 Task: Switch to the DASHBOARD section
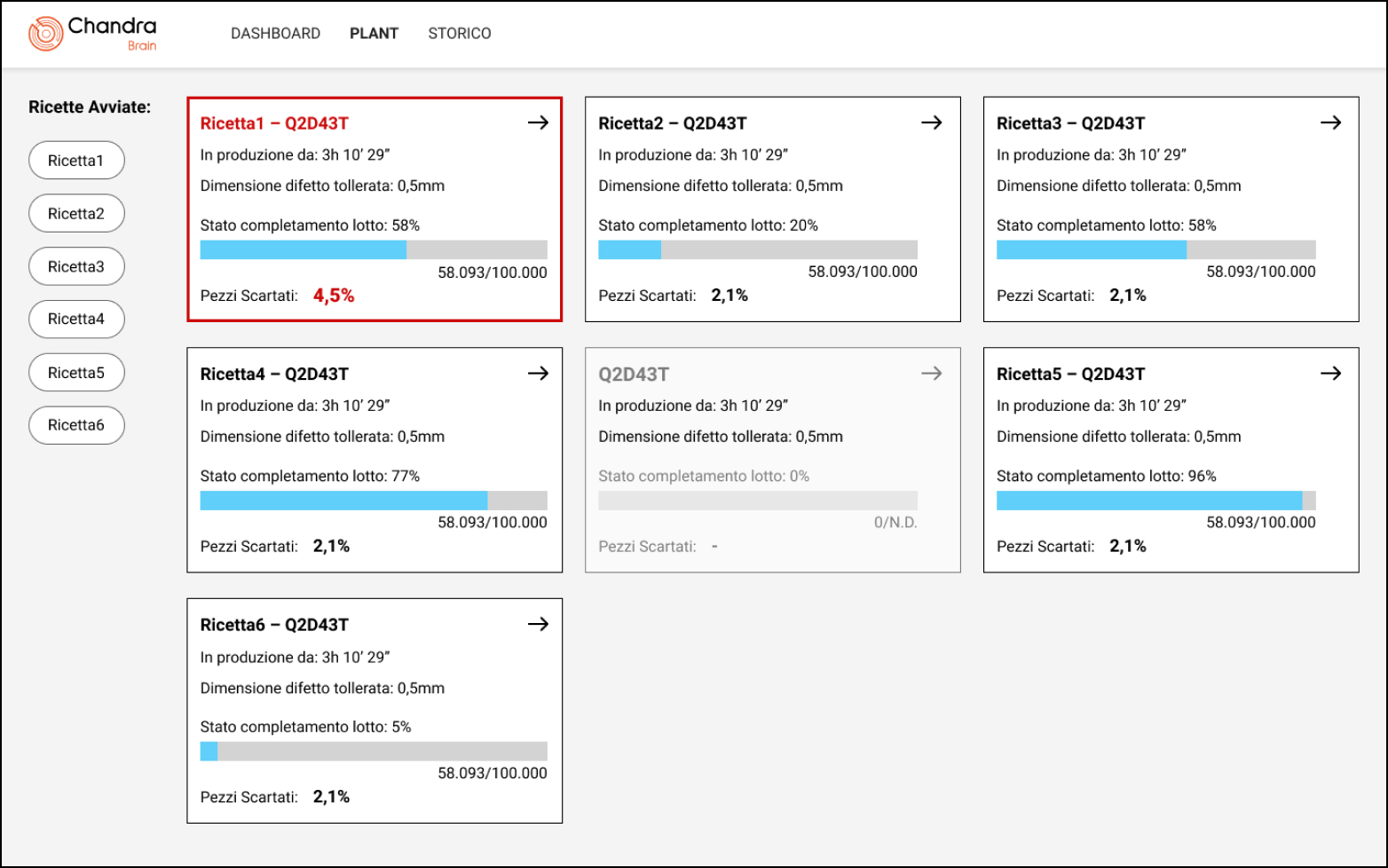(x=275, y=33)
